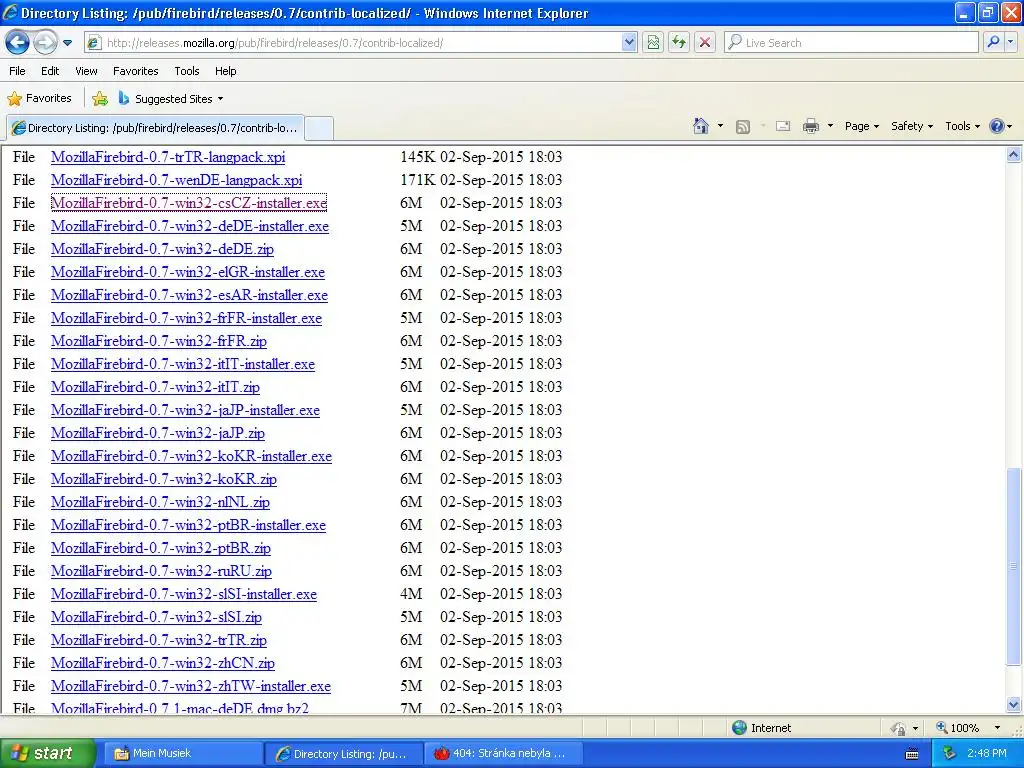Screen dimensions: 1024x768
Task: Open MozillaFirebird-0.7-wenDE-langpack.xpi link
Action: (x=176, y=180)
